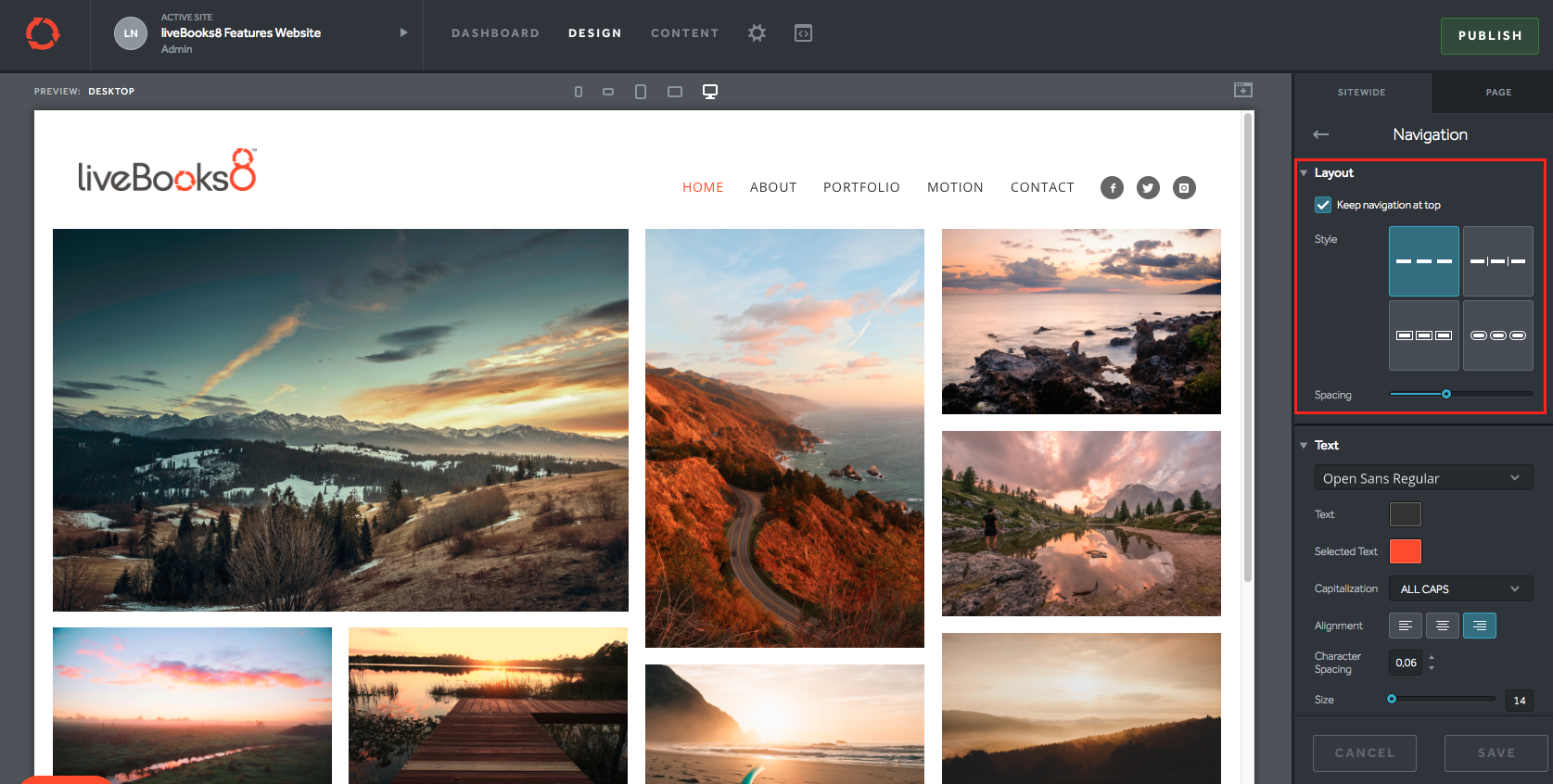Open the ALL CAPS capitalization dropdown

click(1460, 588)
